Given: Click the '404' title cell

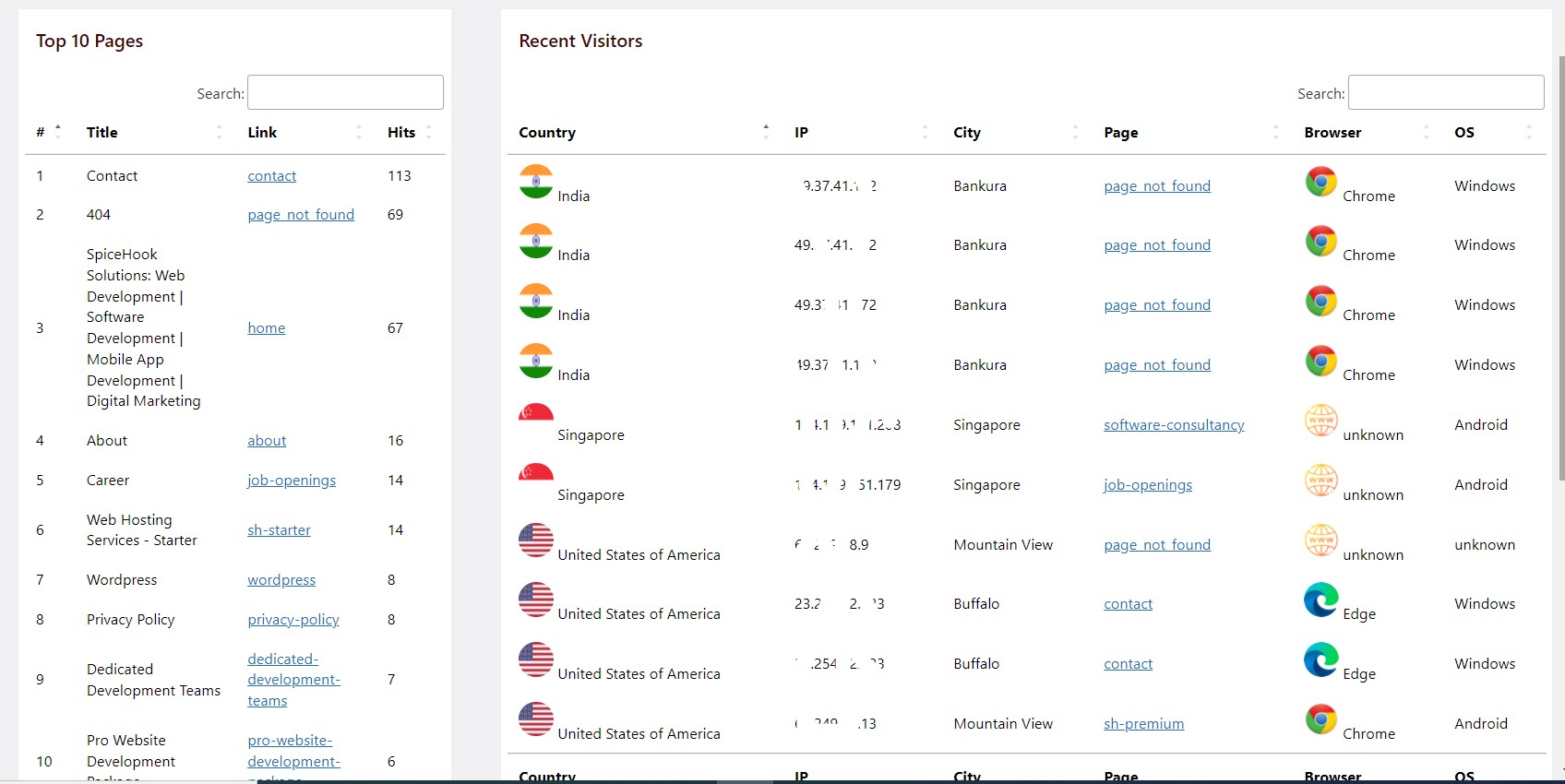Looking at the screenshot, I should pos(98,214).
